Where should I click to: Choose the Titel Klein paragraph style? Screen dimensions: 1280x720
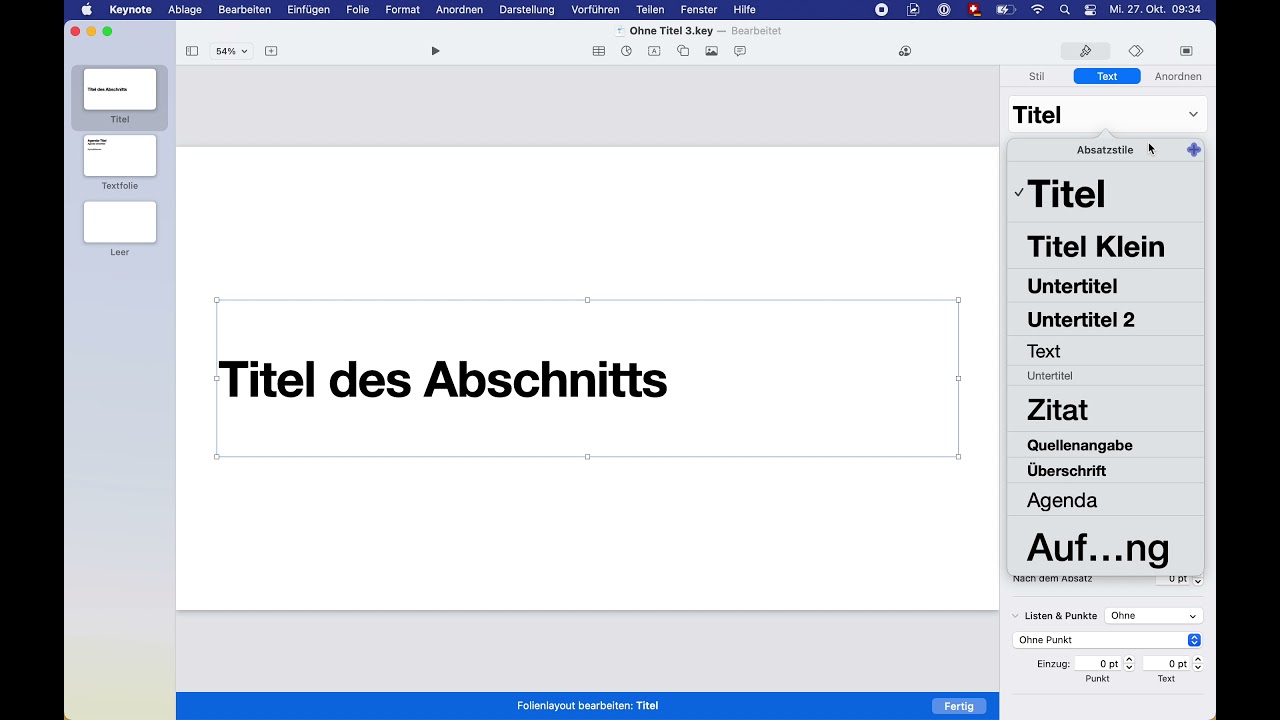(1106, 246)
